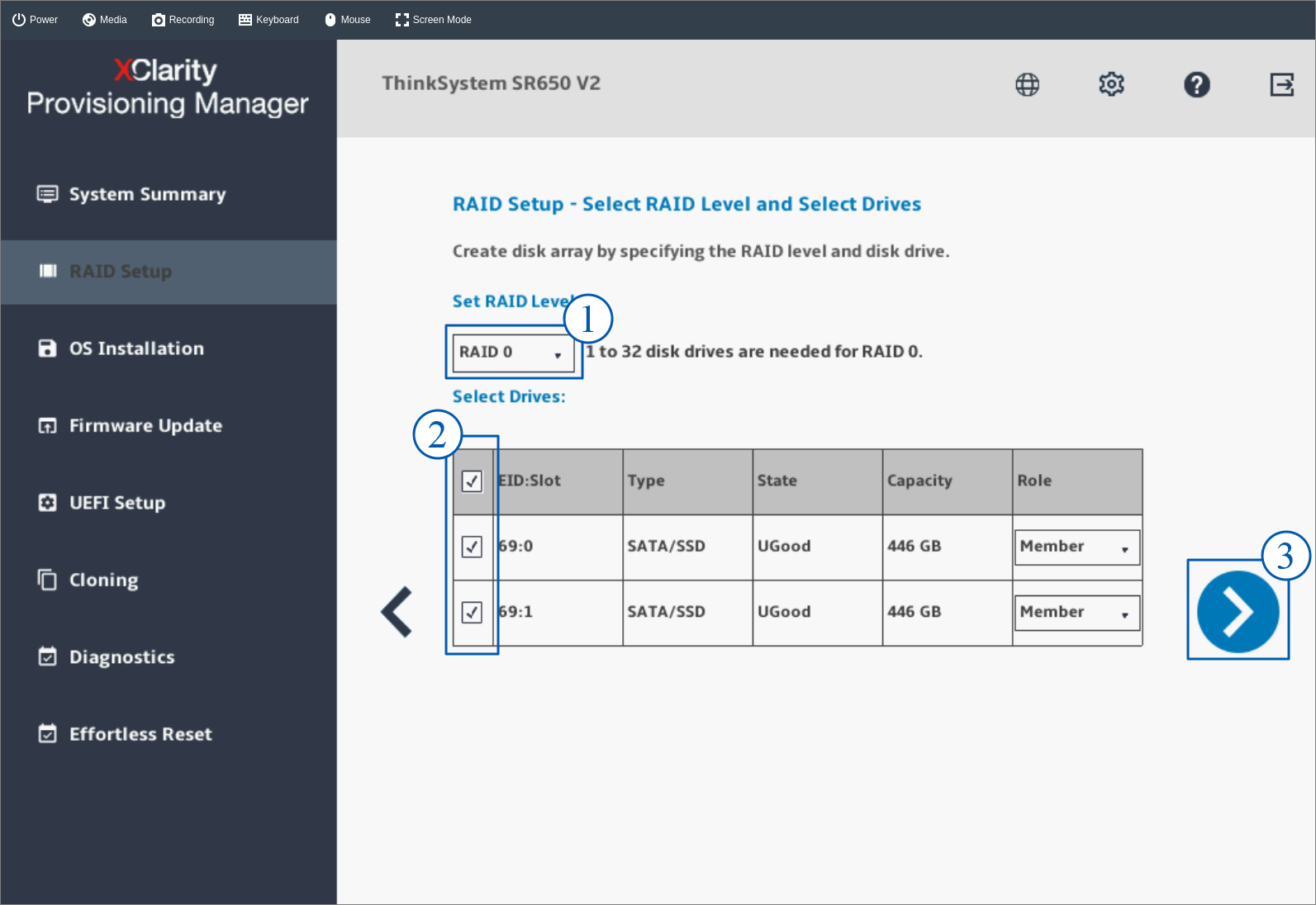Viewport: 1316px width, 905px height.
Task: Open Role dropdown for drive 69:0
Action: (x=1077, y=547)
